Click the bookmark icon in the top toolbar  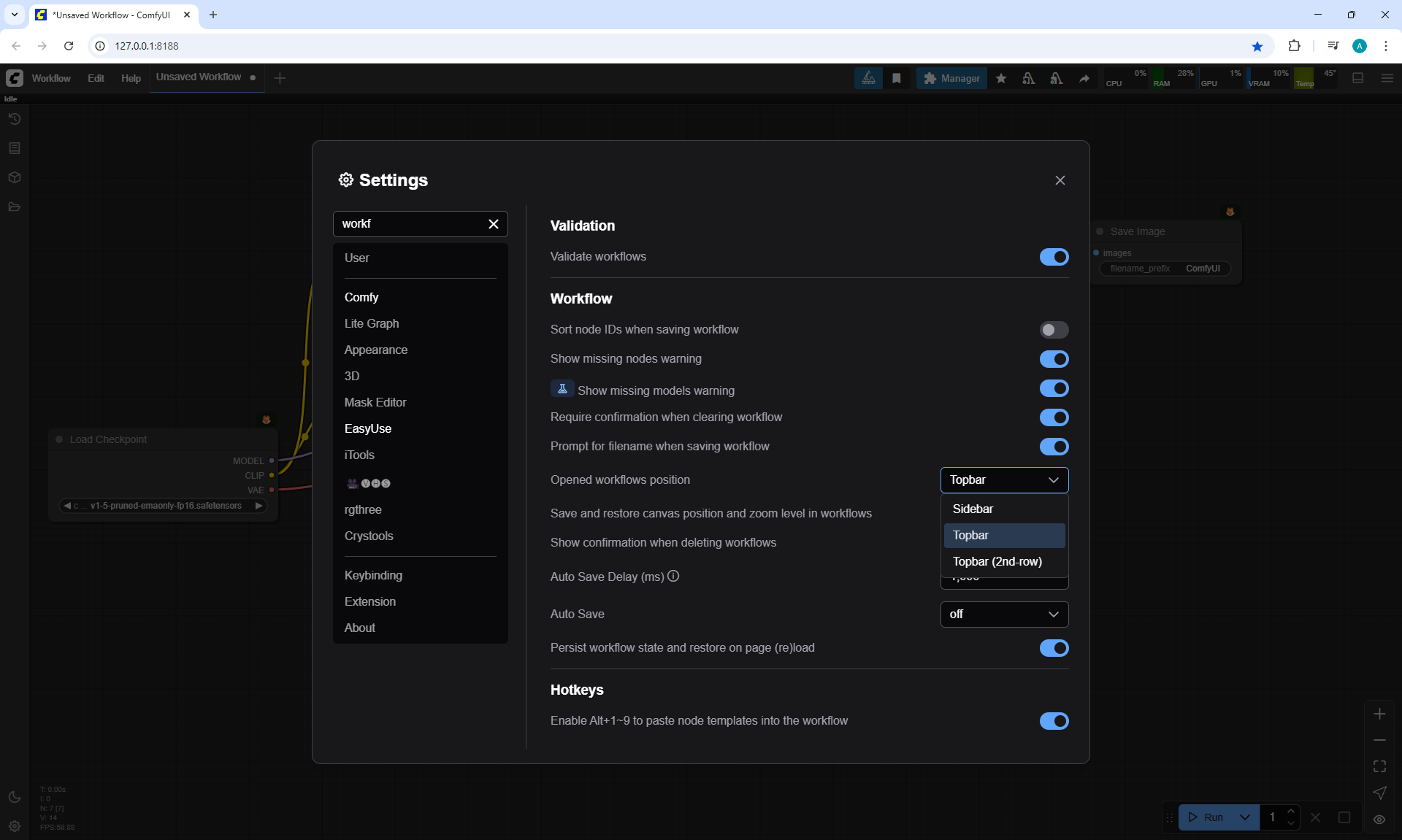[x=897, y=78]
